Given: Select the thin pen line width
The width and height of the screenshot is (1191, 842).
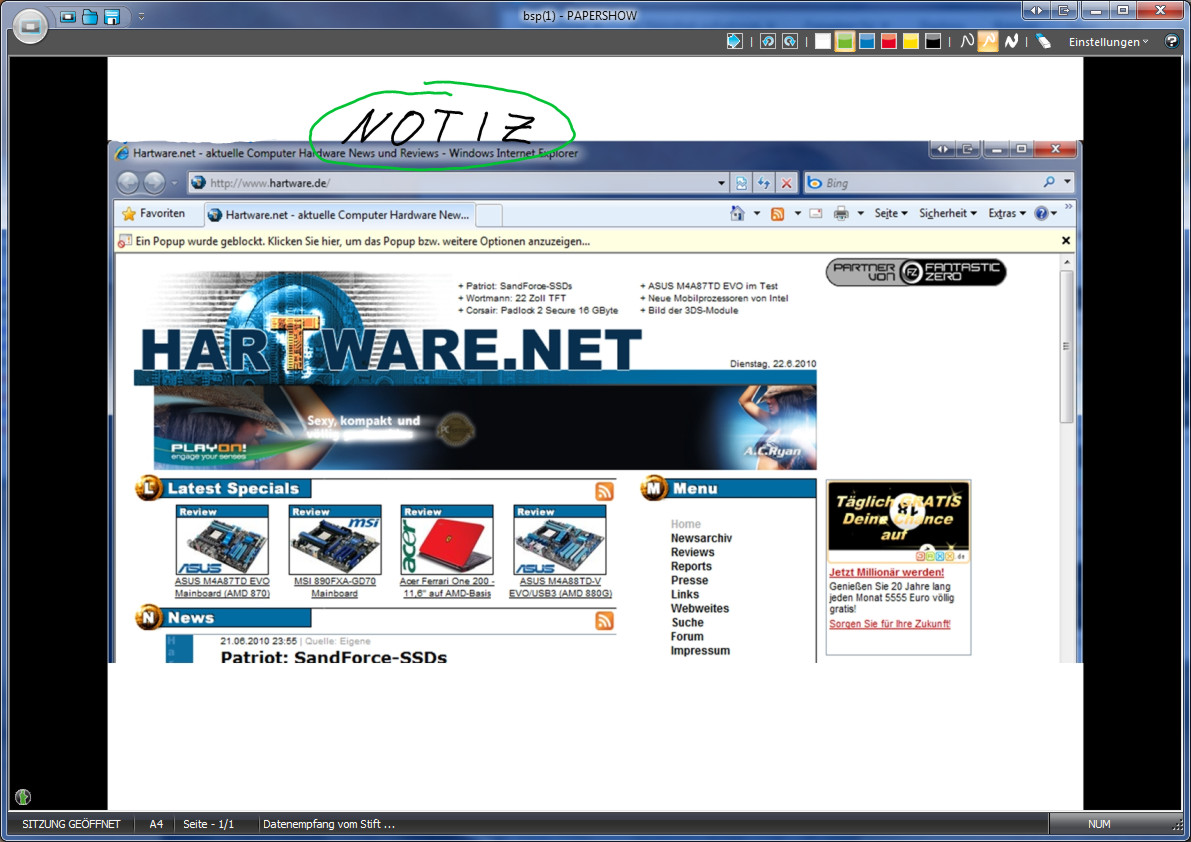Looking at the screenshot, I should tap(967, 41).
